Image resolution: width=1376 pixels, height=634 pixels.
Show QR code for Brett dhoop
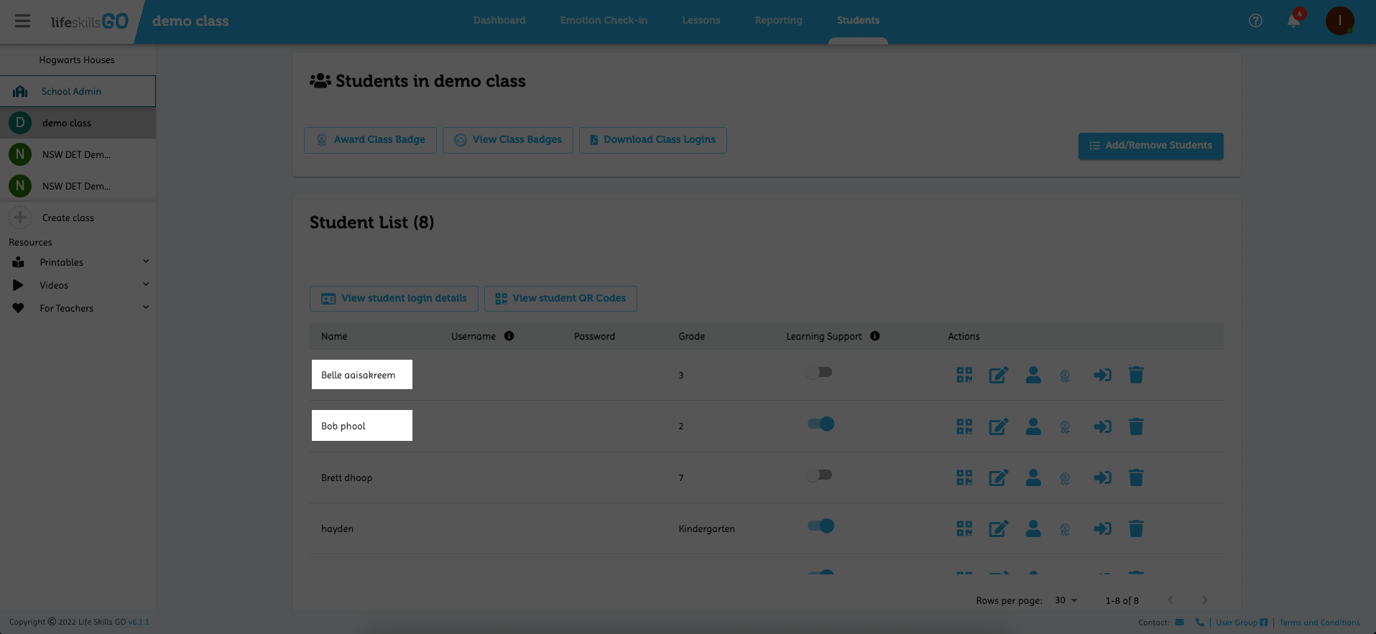[964, 478]
